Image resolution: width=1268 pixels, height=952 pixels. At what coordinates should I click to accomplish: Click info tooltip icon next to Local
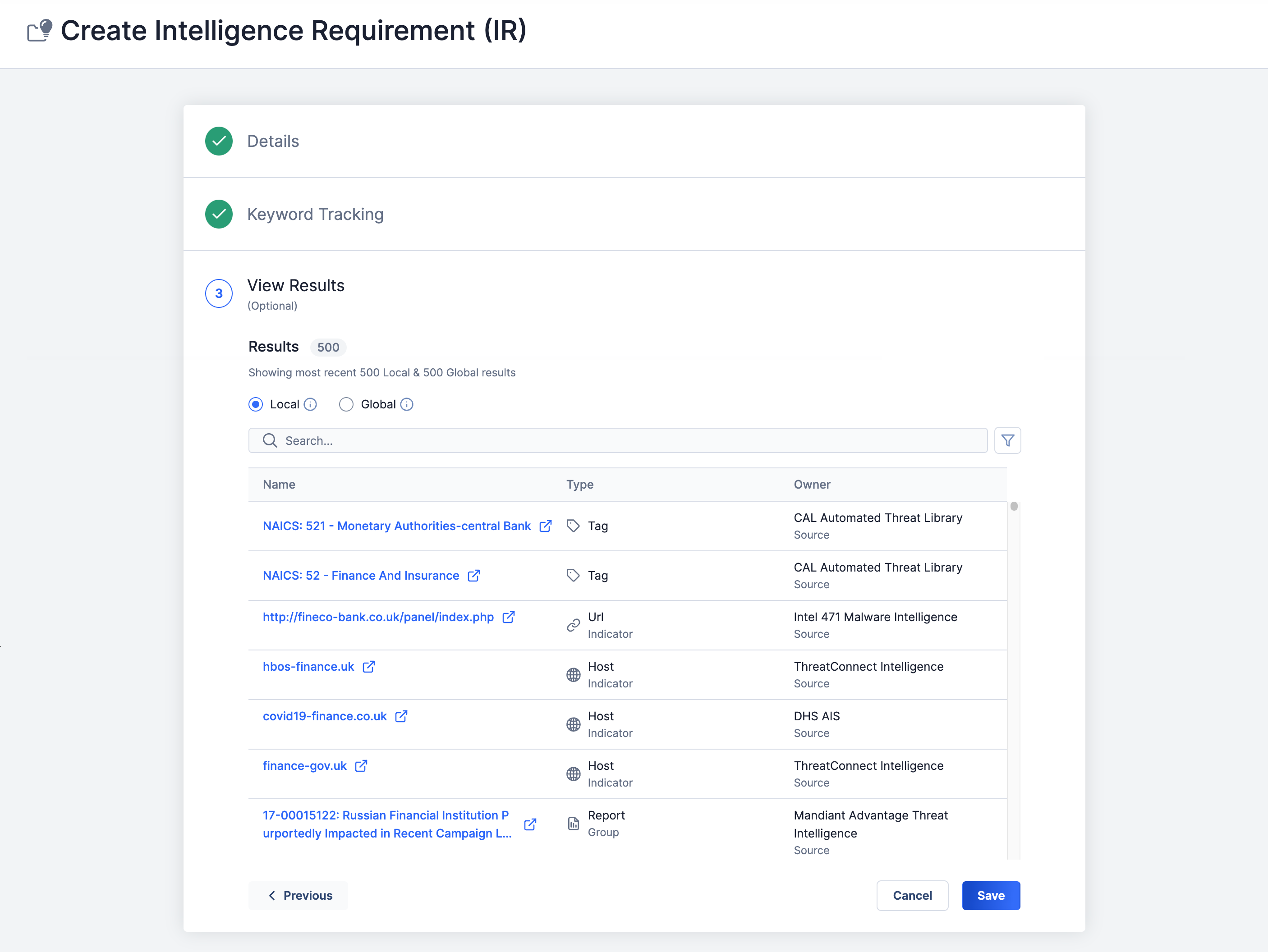click(310, 404)
